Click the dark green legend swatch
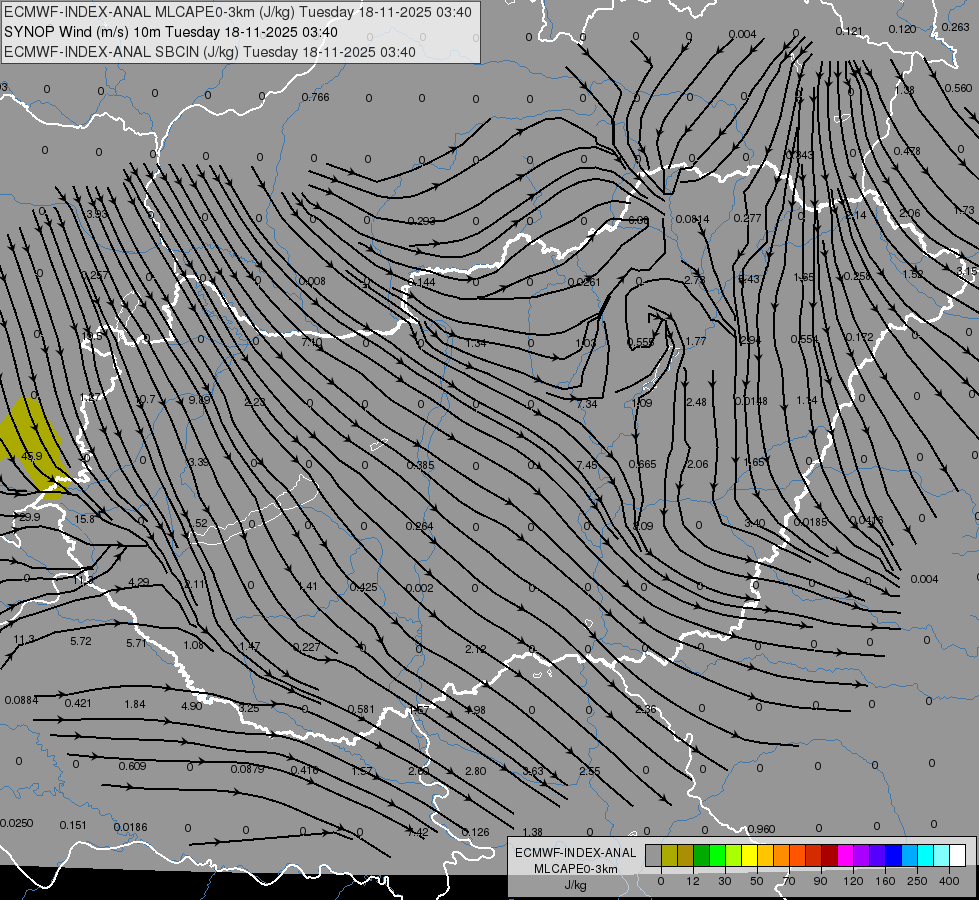Image resolution: width=979 pixels, height=900 pixels. pyautogui.click(x=701, y=855)
